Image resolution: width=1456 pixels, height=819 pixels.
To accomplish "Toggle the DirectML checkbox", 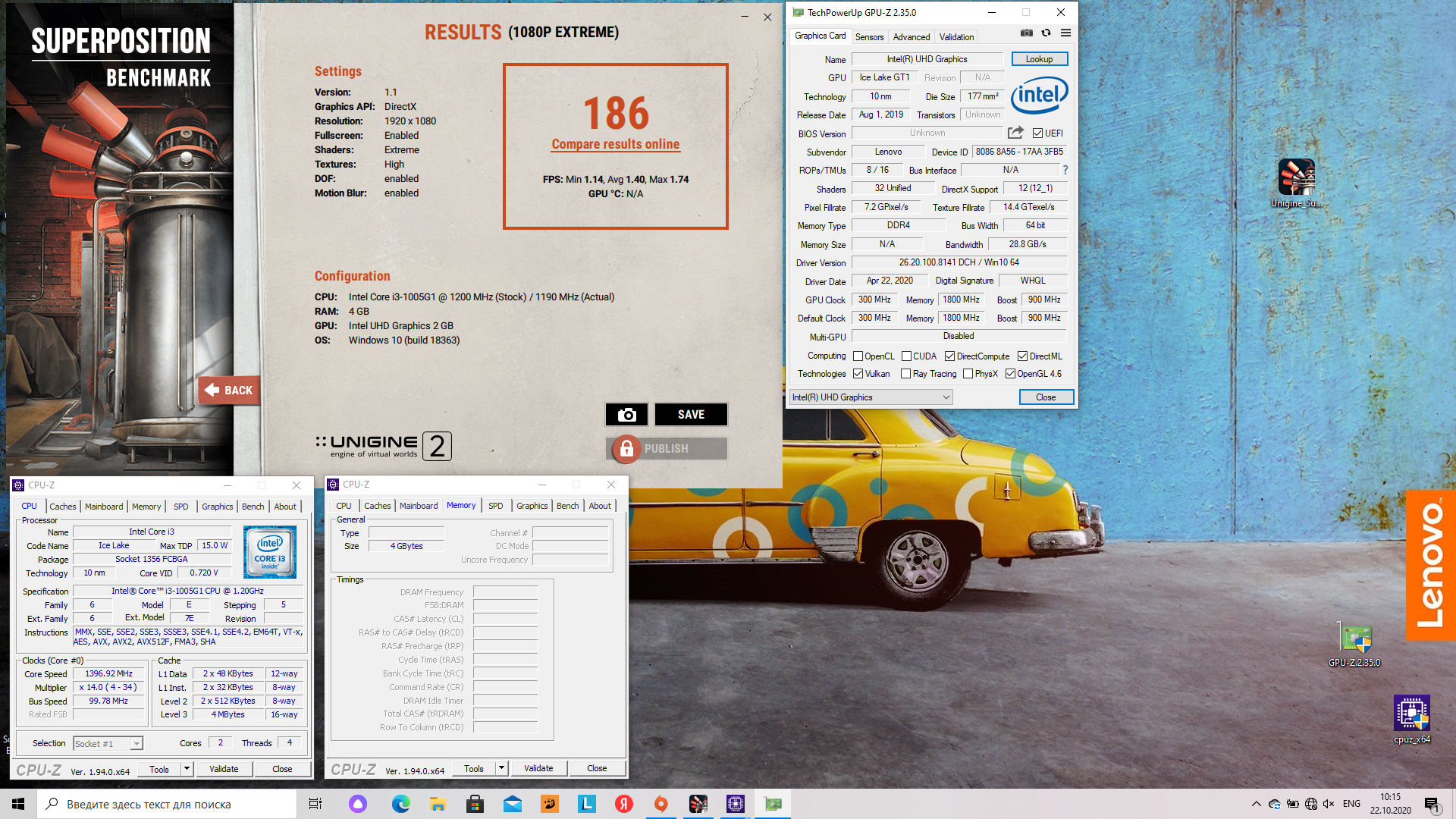I will coord(1022,356).
